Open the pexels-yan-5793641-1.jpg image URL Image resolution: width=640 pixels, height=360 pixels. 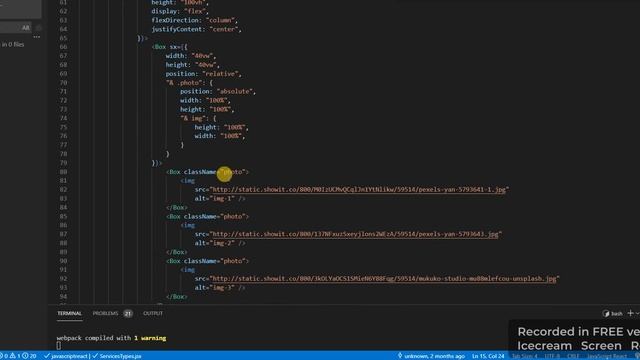359,189
